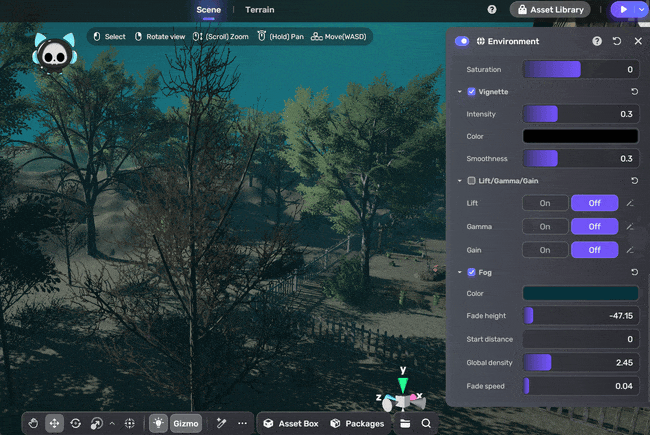Reset the Fog section values
Image resolution: width=650 pixels, height=435 pixels.
point(634,272)
